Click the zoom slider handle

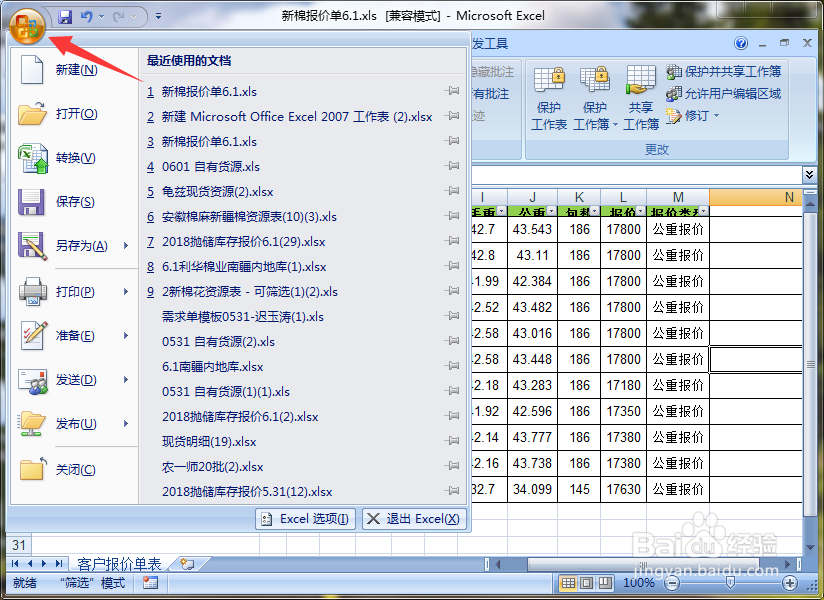click(730, 582)
